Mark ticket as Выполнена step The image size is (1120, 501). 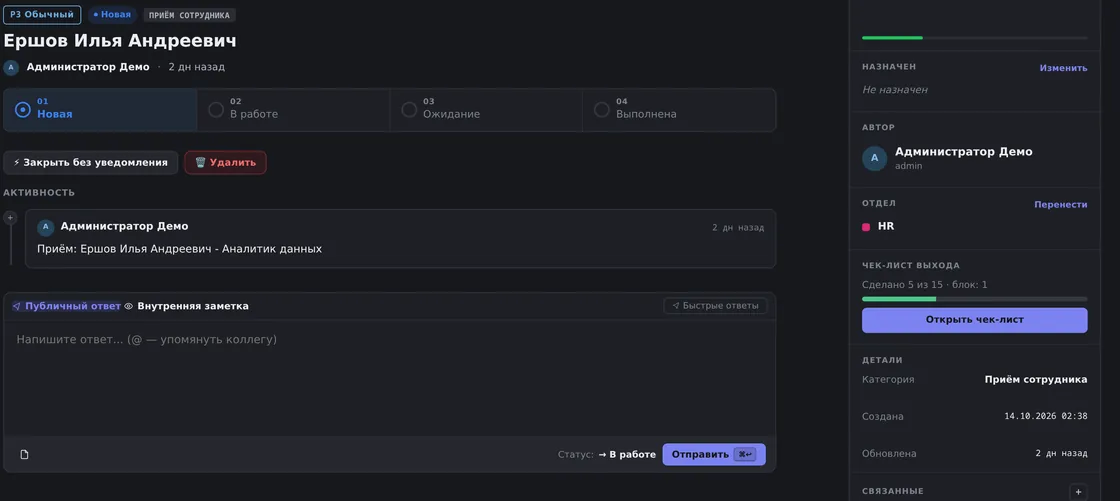pyautogui.click(x=679, y=109)
